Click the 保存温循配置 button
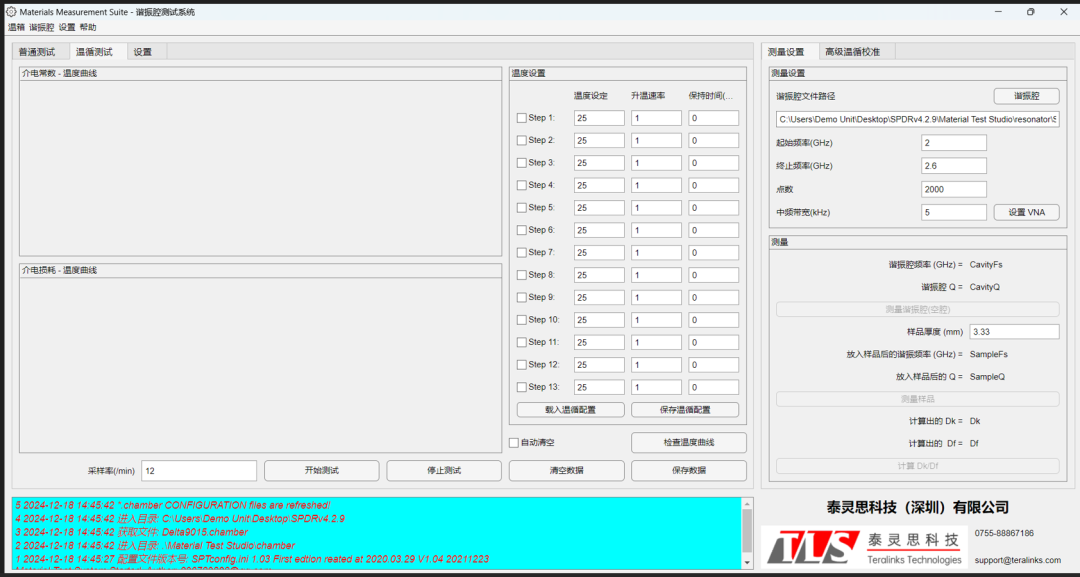The width and height of the screenshot is (1080, 577). click(685, 410)
